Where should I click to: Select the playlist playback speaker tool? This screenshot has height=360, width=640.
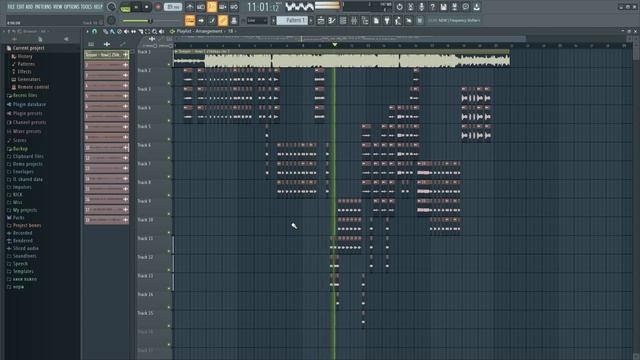162,31
